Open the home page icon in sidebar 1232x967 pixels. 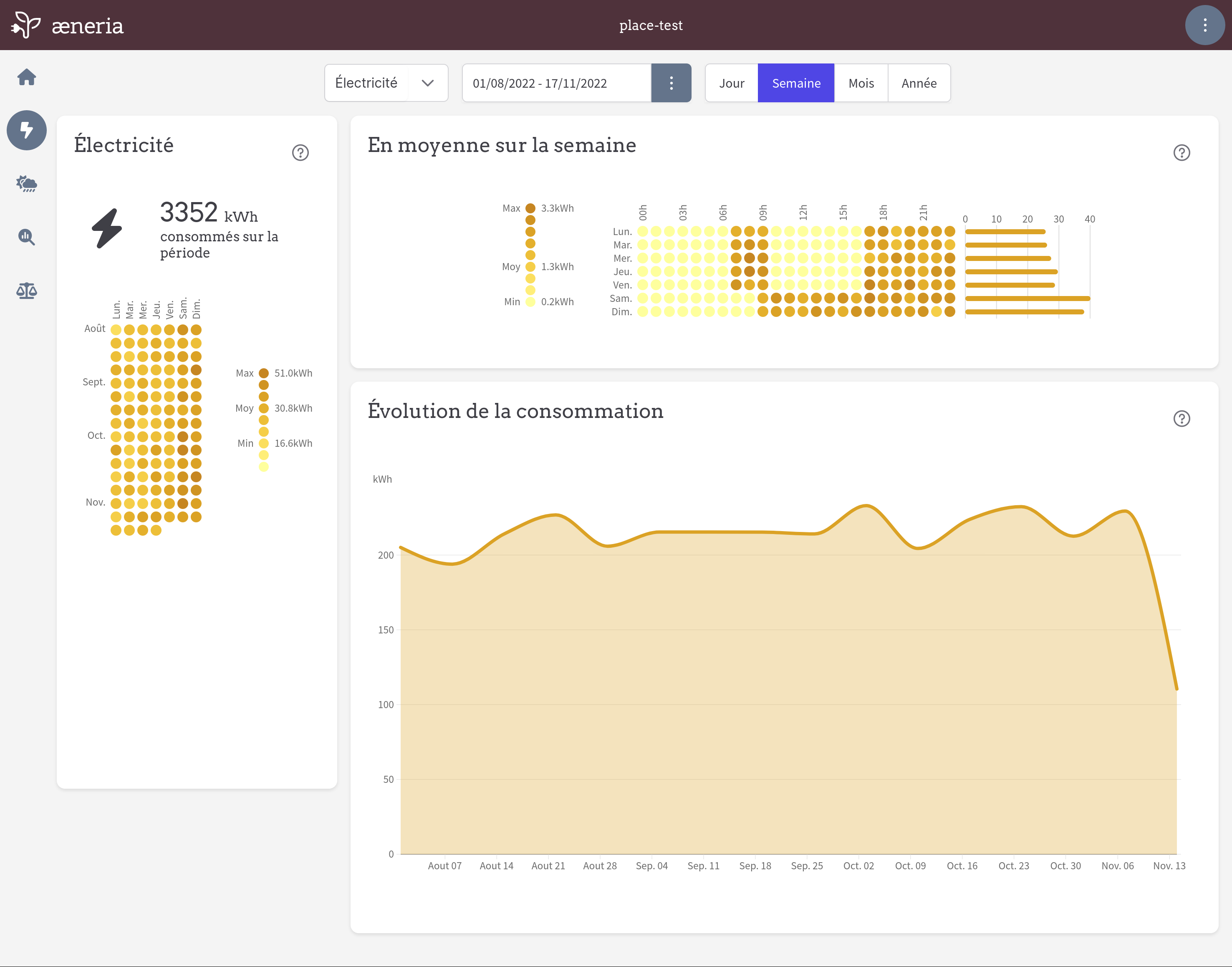coord(27,77)
